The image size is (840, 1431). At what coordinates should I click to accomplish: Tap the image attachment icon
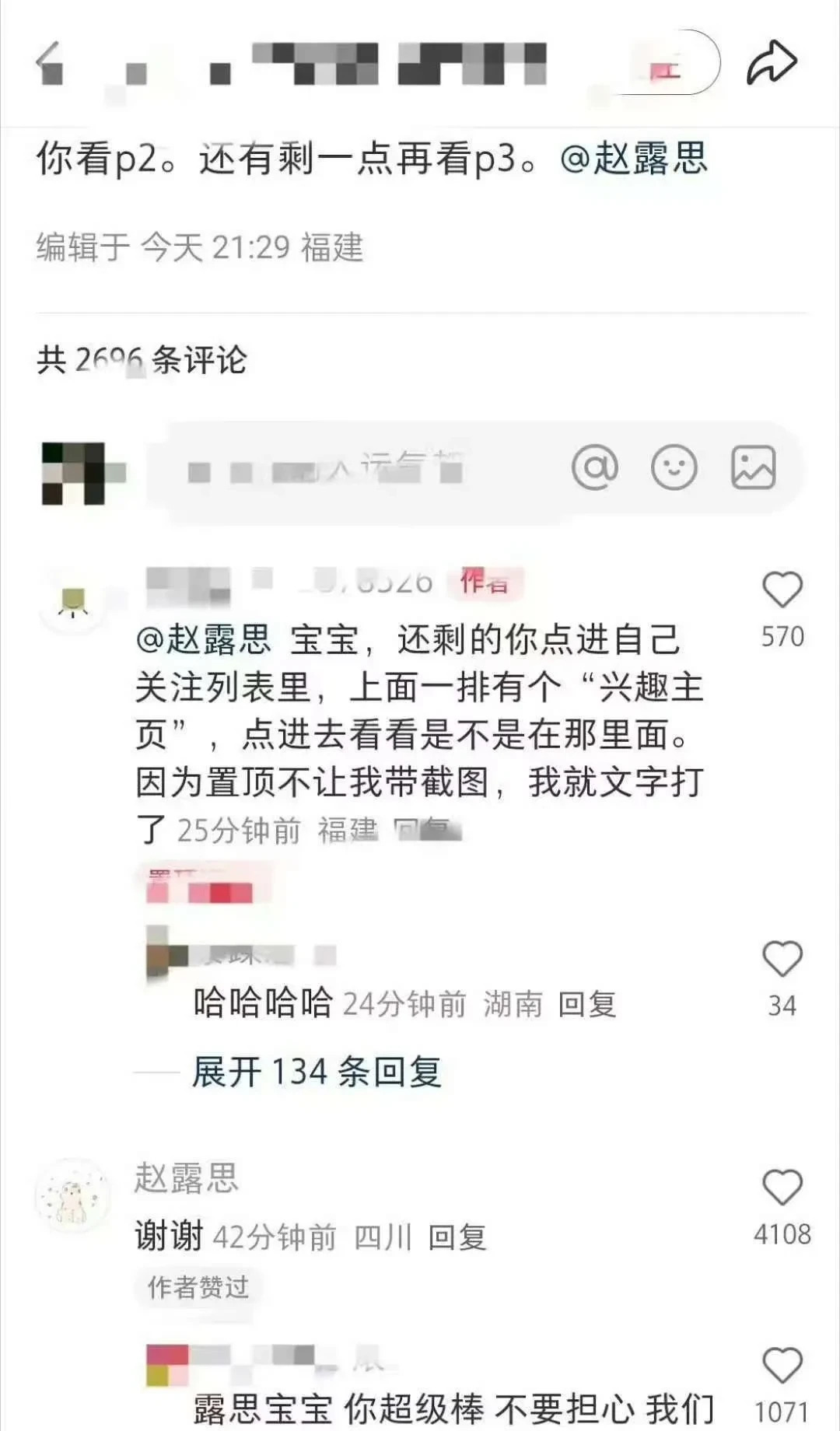click(753, 467)
